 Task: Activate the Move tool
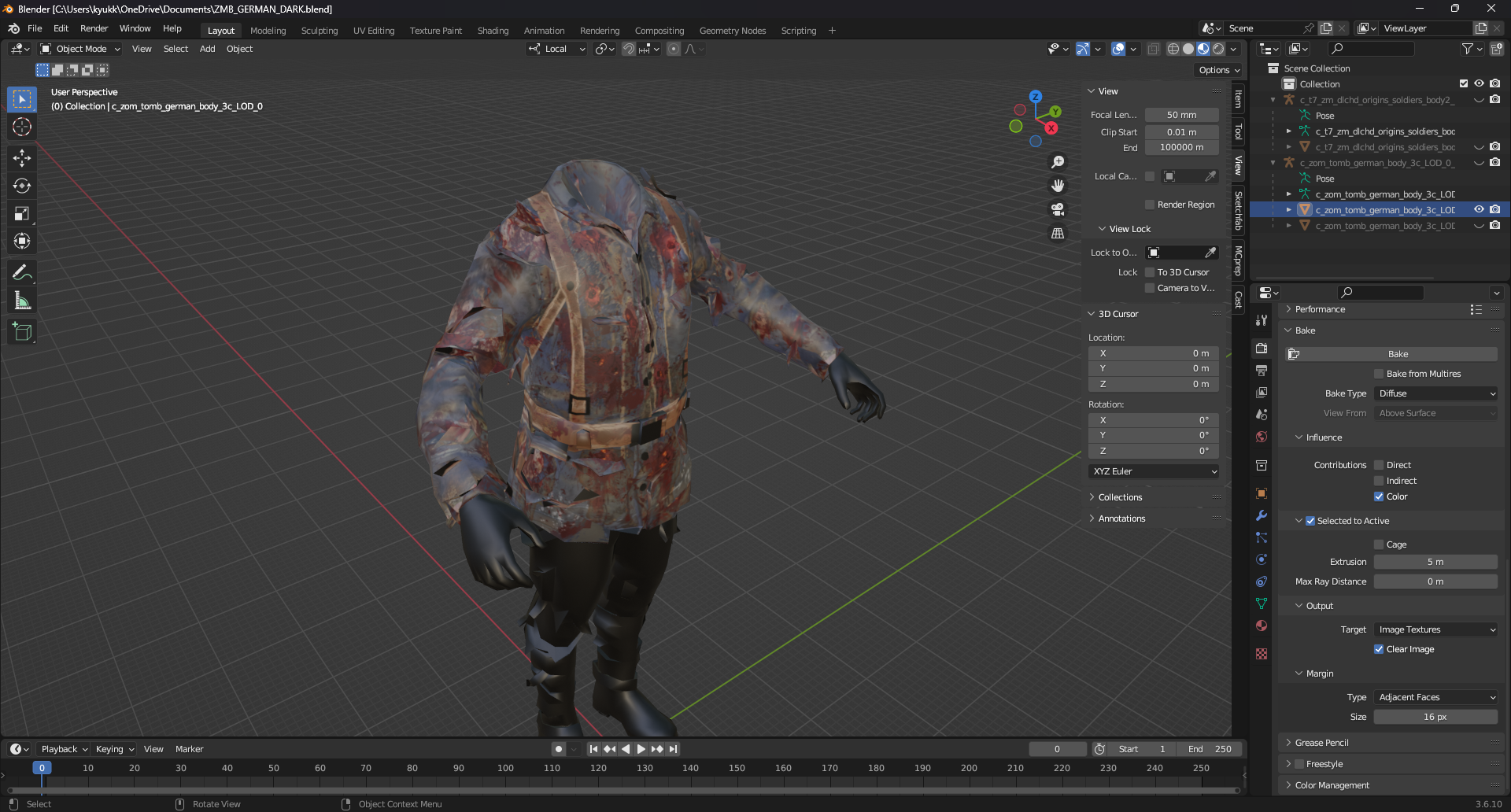click(x=22, y=158)
